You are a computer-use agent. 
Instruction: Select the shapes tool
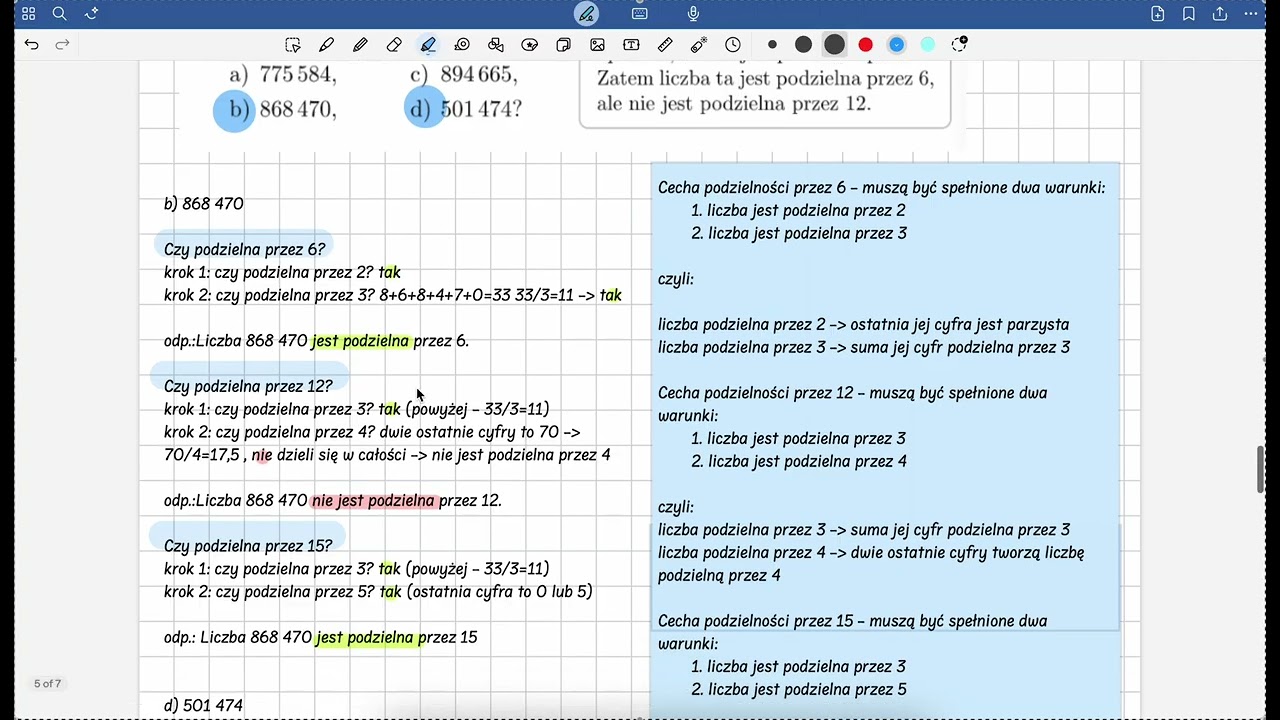[x=496, y=45]
